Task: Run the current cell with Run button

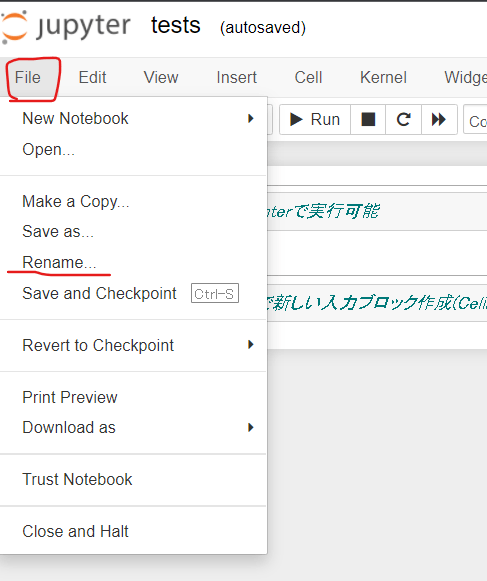Action: 315,119
